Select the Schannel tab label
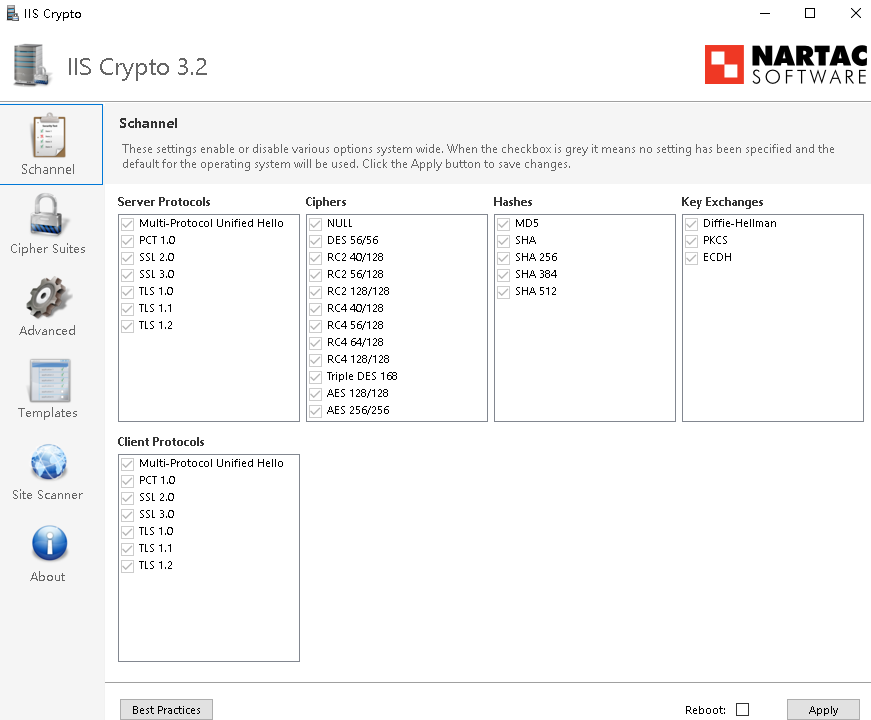871x720 pixels. click(x=48, y=169)
